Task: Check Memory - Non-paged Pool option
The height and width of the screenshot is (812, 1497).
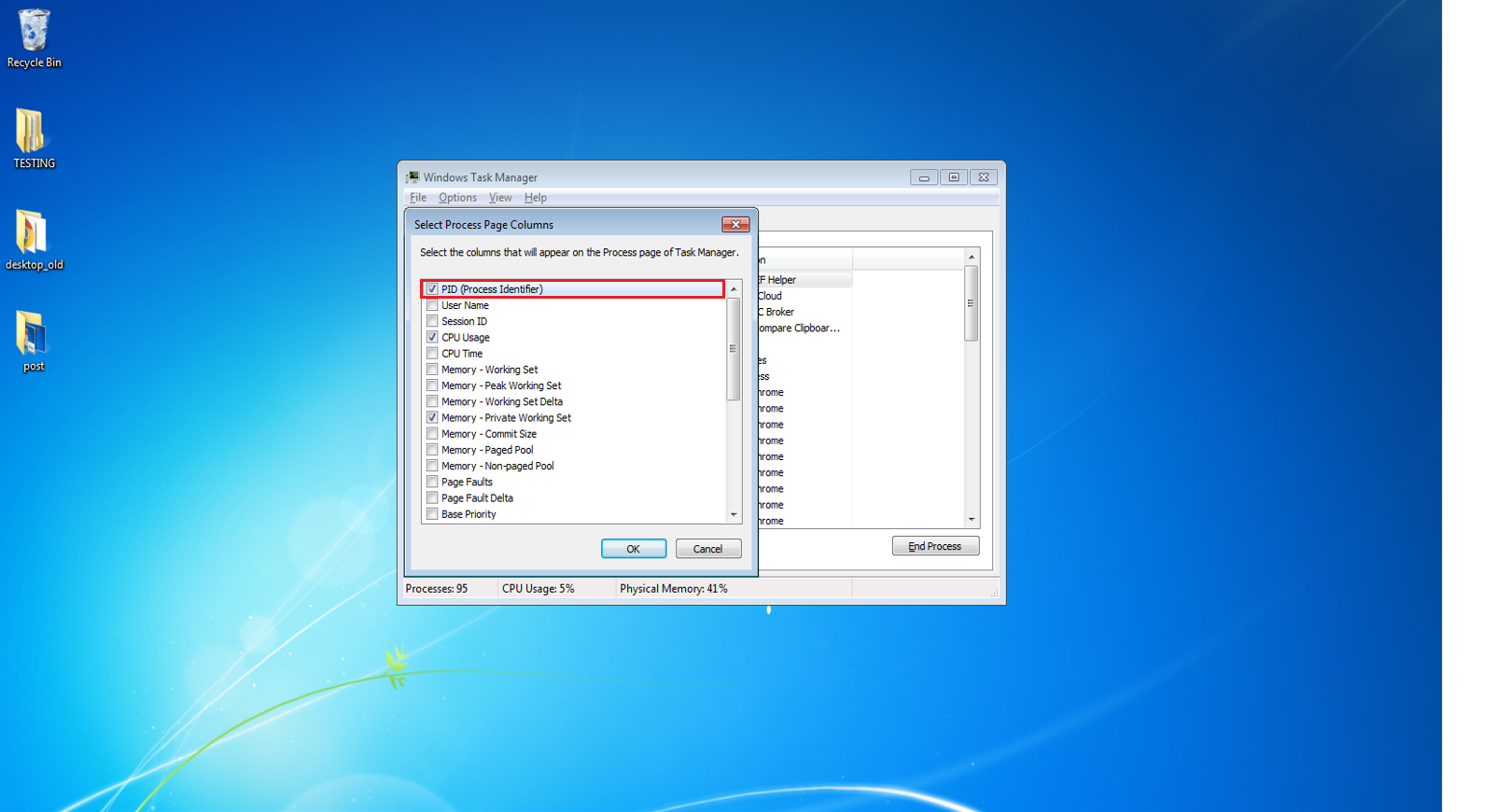Action: click(x=432, y=466)
